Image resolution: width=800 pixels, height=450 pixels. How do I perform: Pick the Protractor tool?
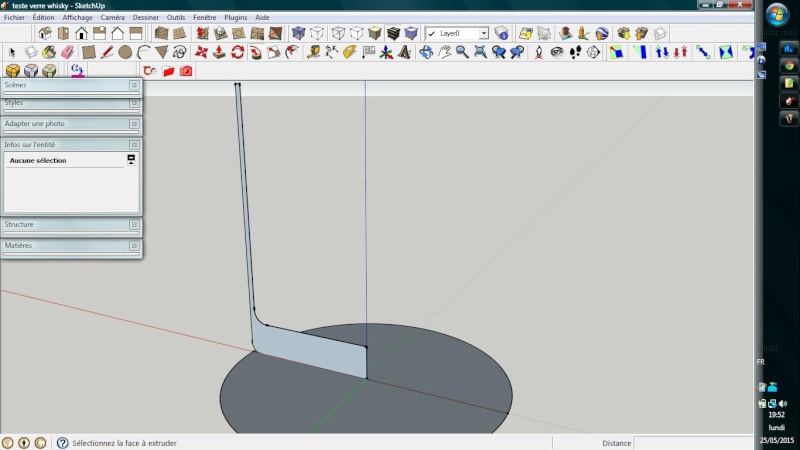[x=349, y=52]
